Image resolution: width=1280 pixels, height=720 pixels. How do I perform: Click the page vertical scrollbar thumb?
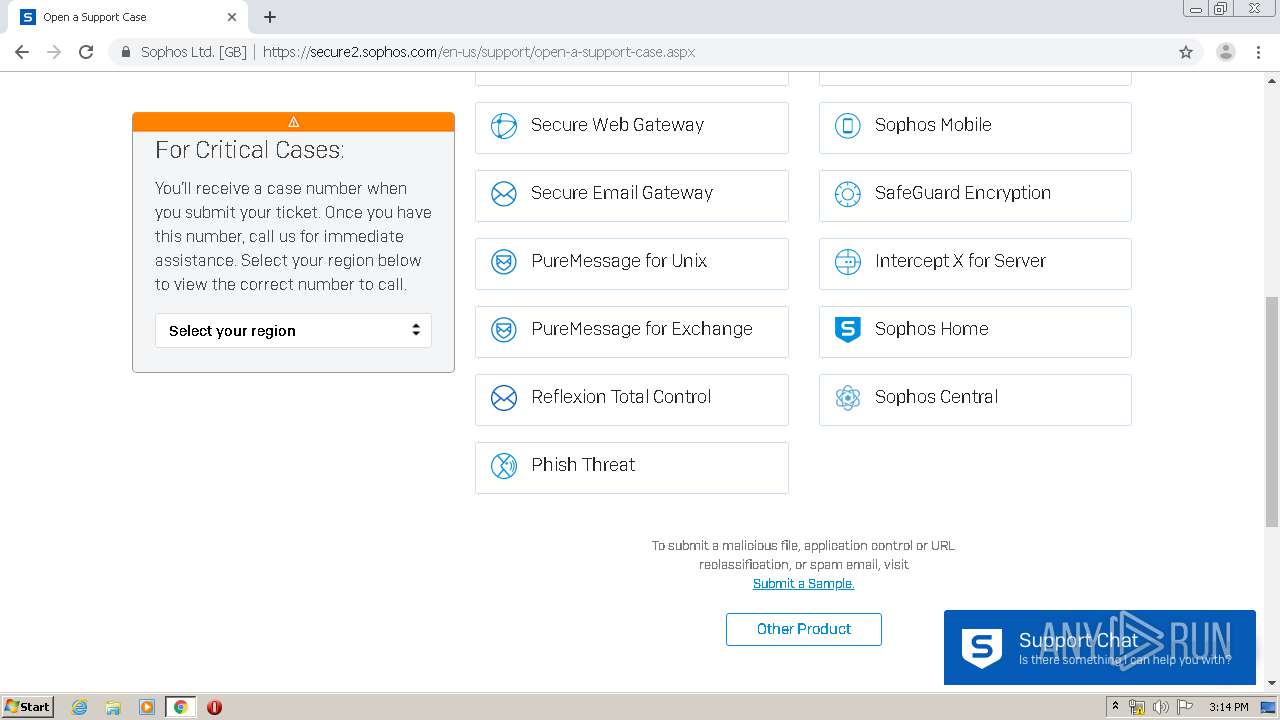[1272, 411]
